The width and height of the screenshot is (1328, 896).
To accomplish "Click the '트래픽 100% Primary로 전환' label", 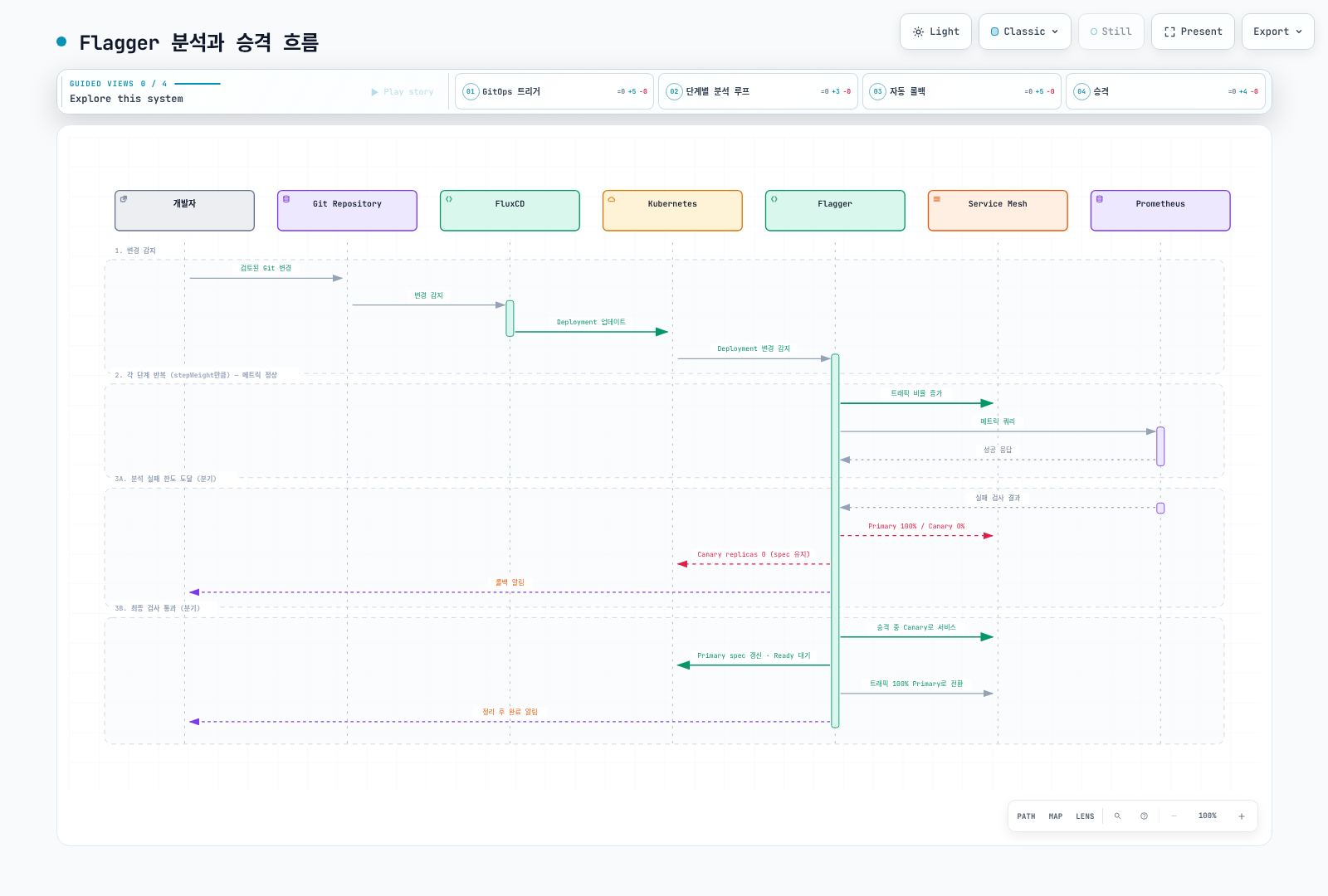I will 916,684.
